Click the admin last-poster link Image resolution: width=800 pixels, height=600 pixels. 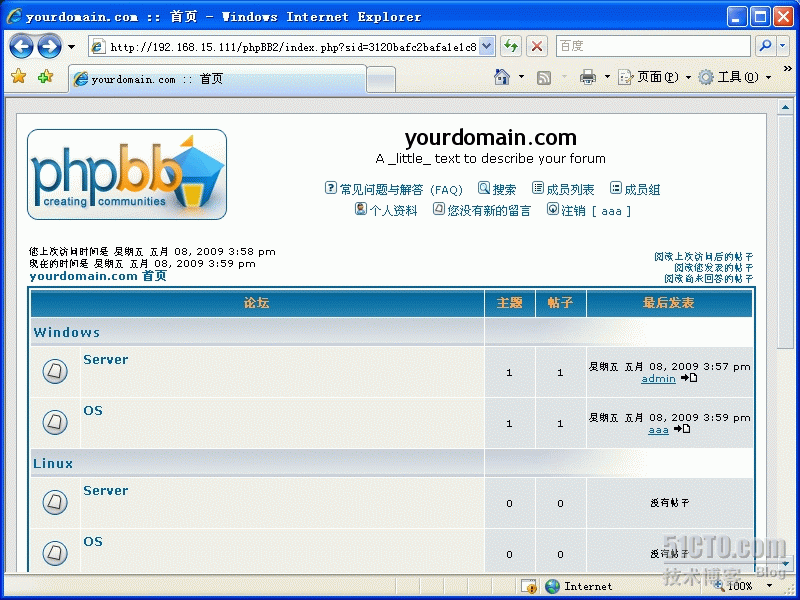tap(658, 379)
